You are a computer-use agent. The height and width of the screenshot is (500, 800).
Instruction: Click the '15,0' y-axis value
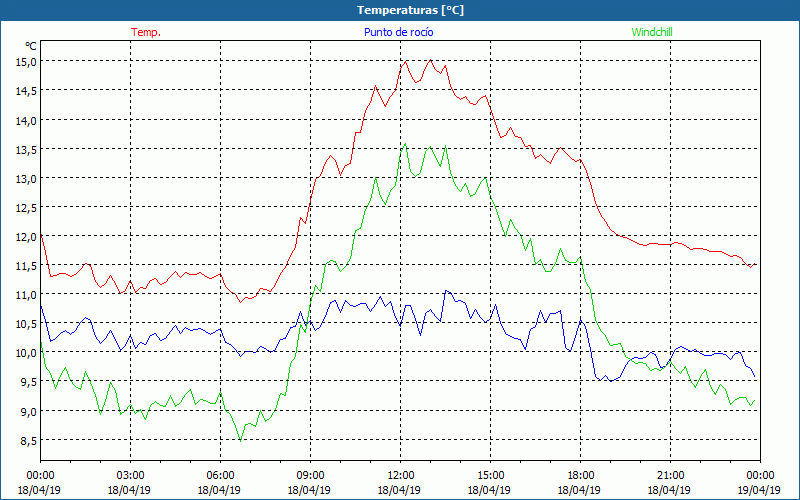(x=27, y=62)
